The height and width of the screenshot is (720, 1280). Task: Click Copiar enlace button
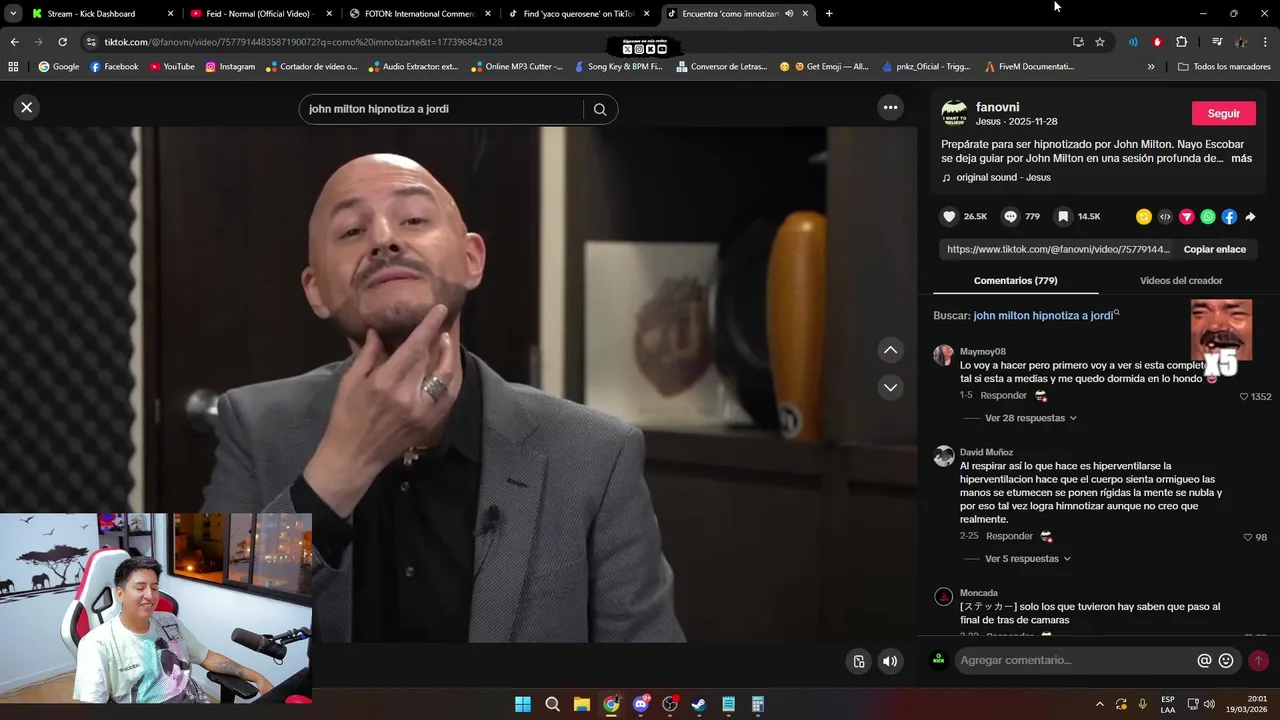[x=1214, y=249]
